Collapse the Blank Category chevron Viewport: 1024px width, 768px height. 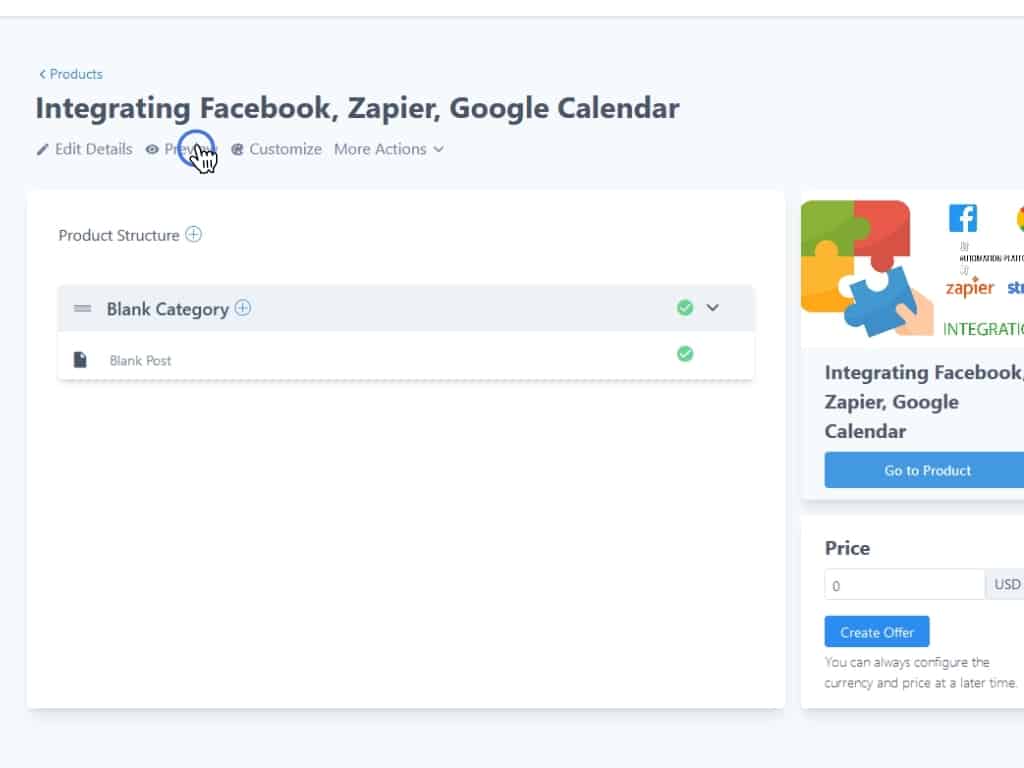click(x=713, y=308)
